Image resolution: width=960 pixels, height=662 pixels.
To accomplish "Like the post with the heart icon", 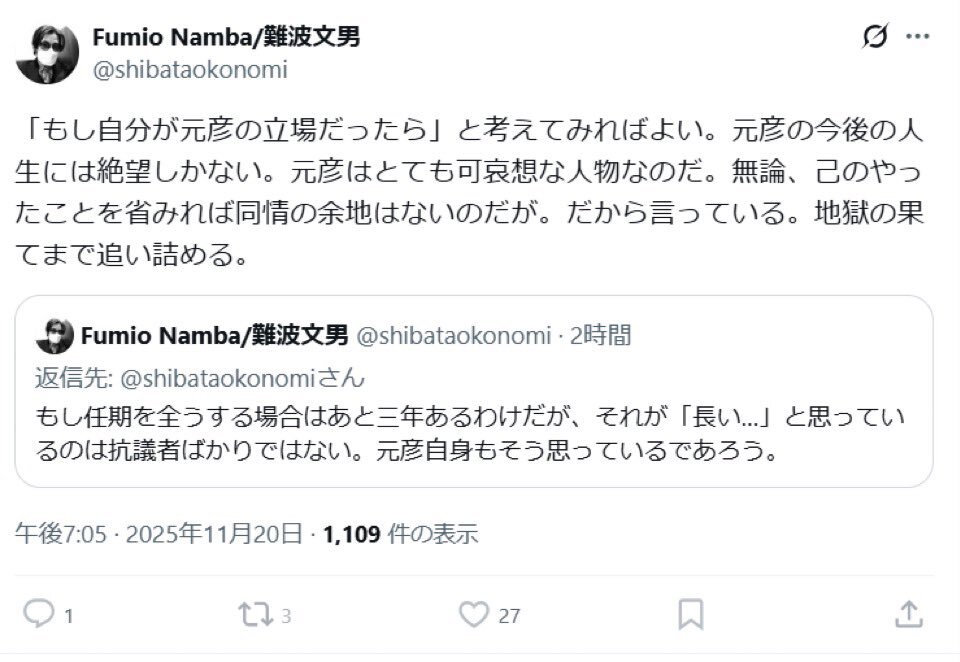I will point(476,613).
